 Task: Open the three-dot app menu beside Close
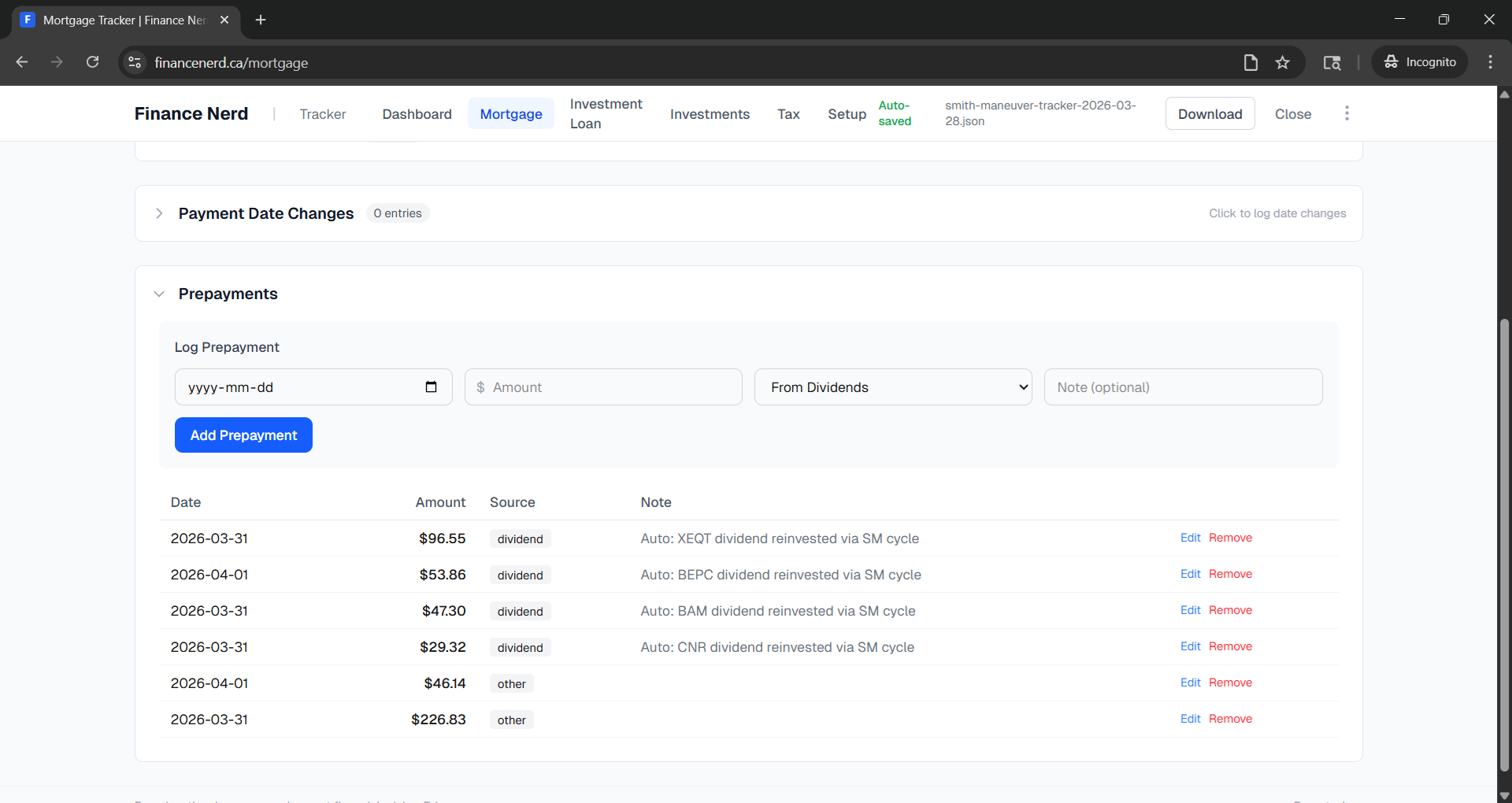(1347, 113)
